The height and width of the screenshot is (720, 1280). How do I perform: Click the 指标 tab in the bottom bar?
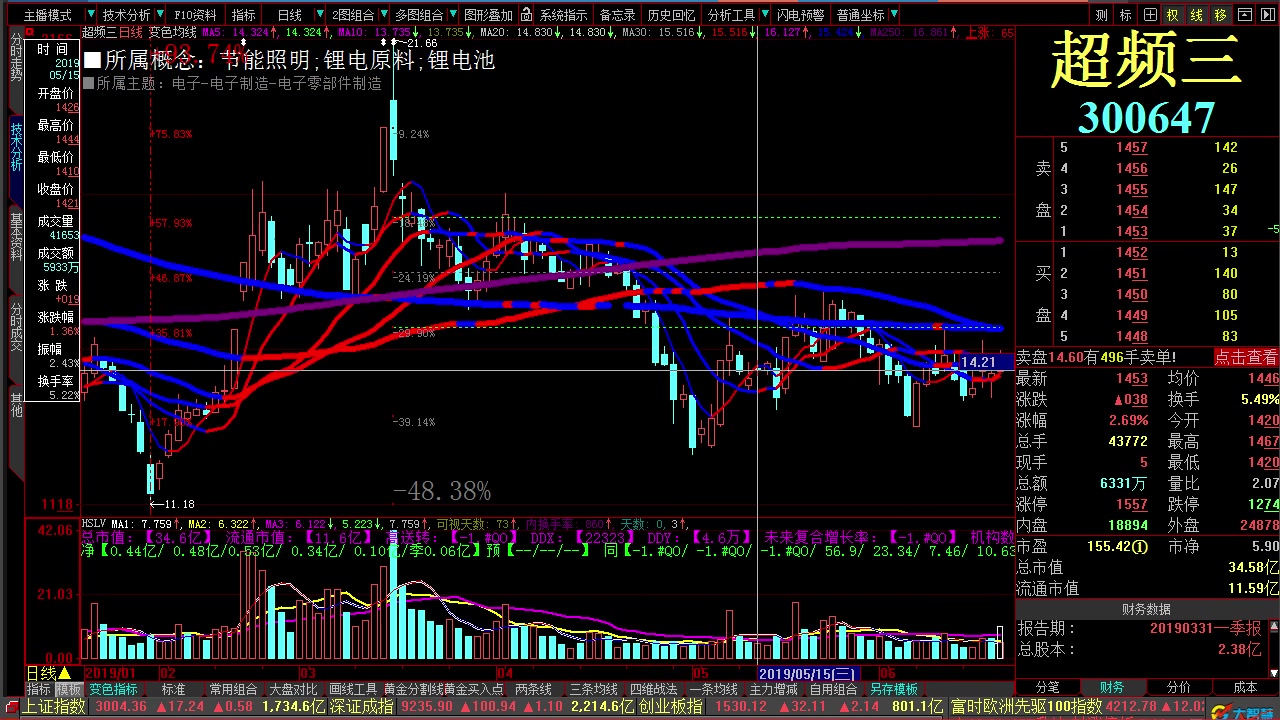(x=38, y=689)
